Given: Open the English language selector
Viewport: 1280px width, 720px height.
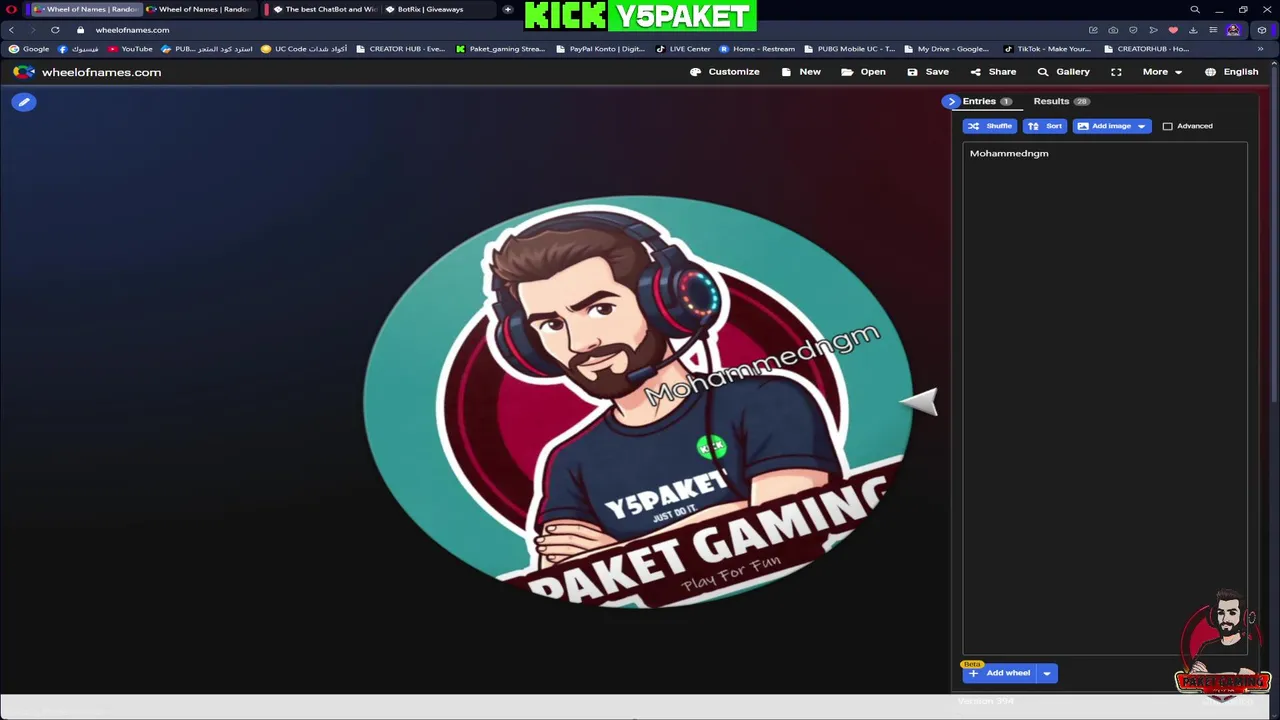Looking at the screenshot, I should click(x=1232, y=72).
